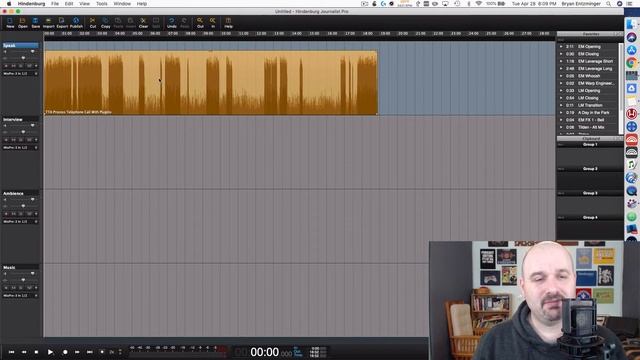Click the 00:00 time counter display
Image resolution: width=640 pixels, height=360 pixels.
coord(264,352)
